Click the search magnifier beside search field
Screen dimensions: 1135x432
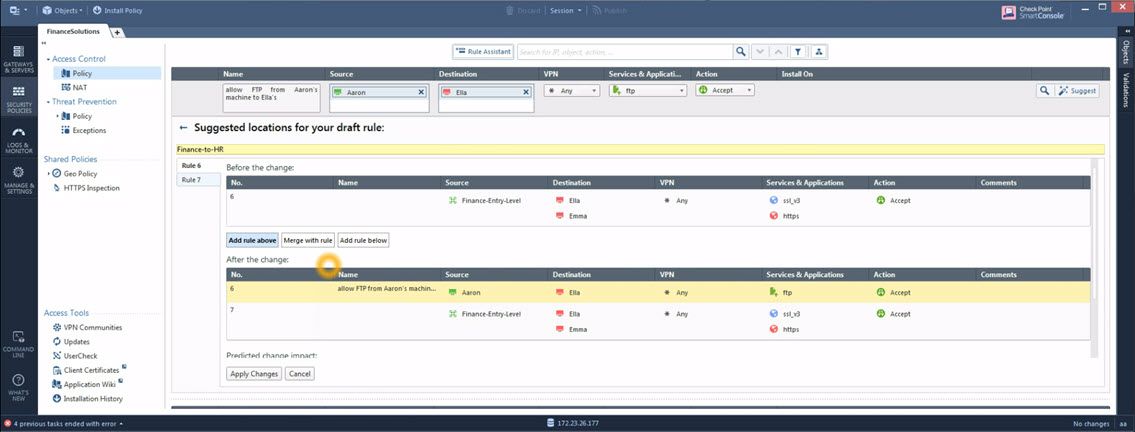(x=741, y=52)
